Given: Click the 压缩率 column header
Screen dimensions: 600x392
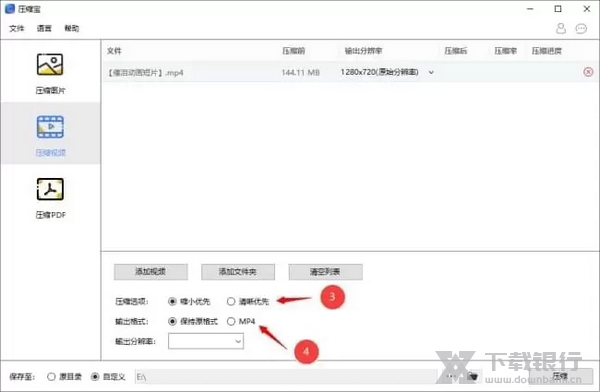Looking at the screenshot, I should 505,51.
